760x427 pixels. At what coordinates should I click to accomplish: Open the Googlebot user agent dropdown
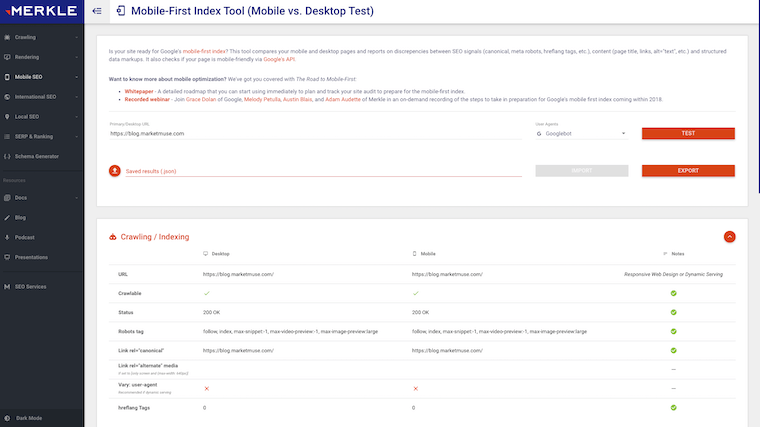pyautogui.click(x=581, y=133)
